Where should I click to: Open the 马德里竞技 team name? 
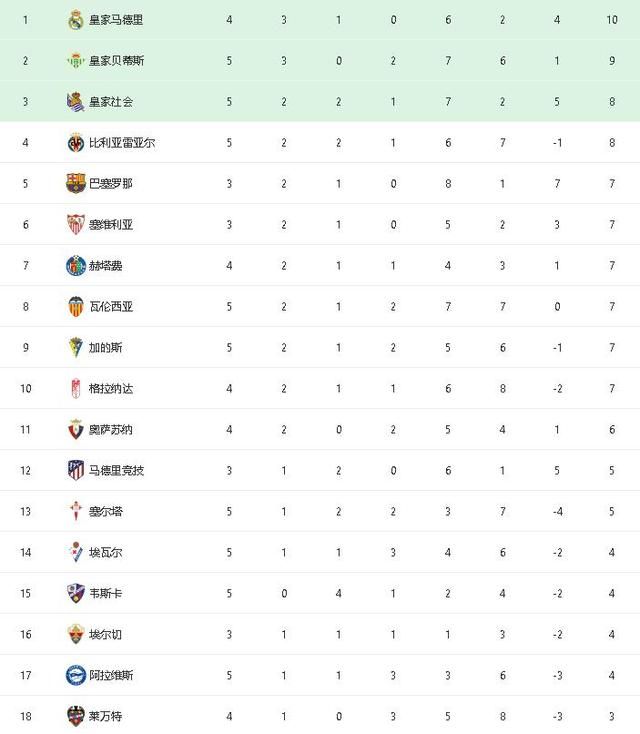(x=116, y=470)
